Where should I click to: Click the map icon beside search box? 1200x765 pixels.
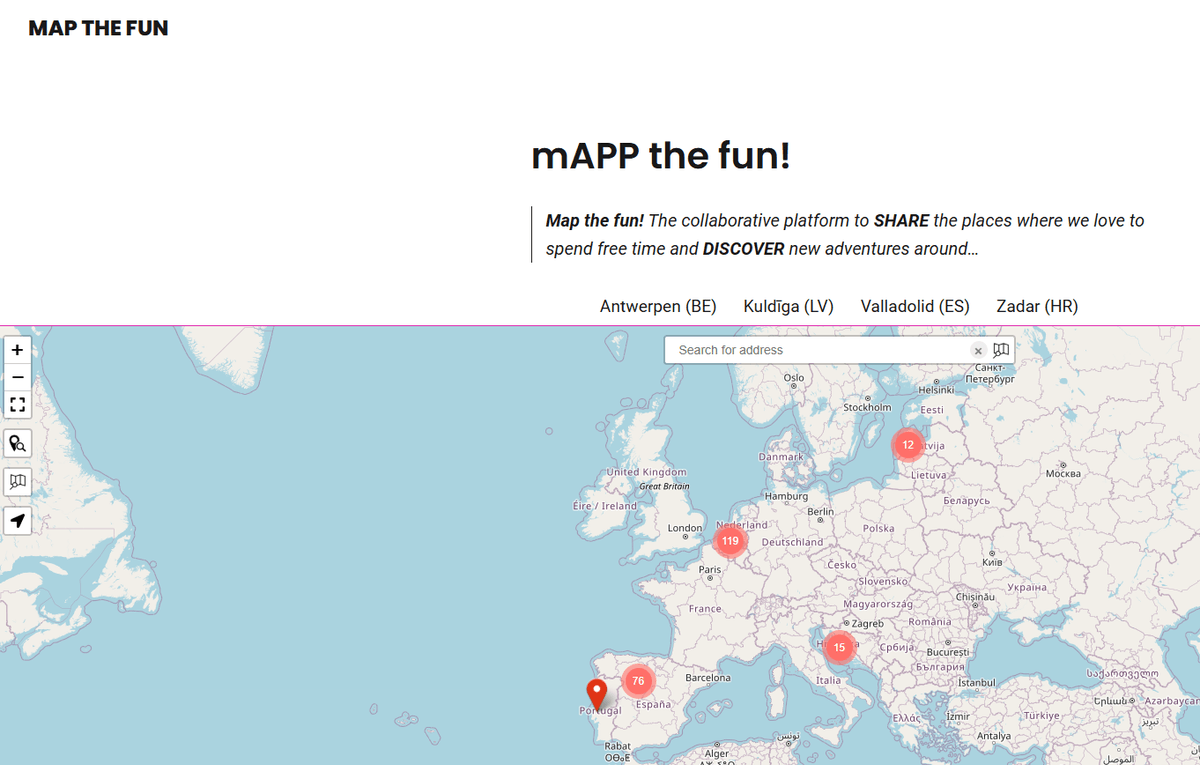(1001, 350)
